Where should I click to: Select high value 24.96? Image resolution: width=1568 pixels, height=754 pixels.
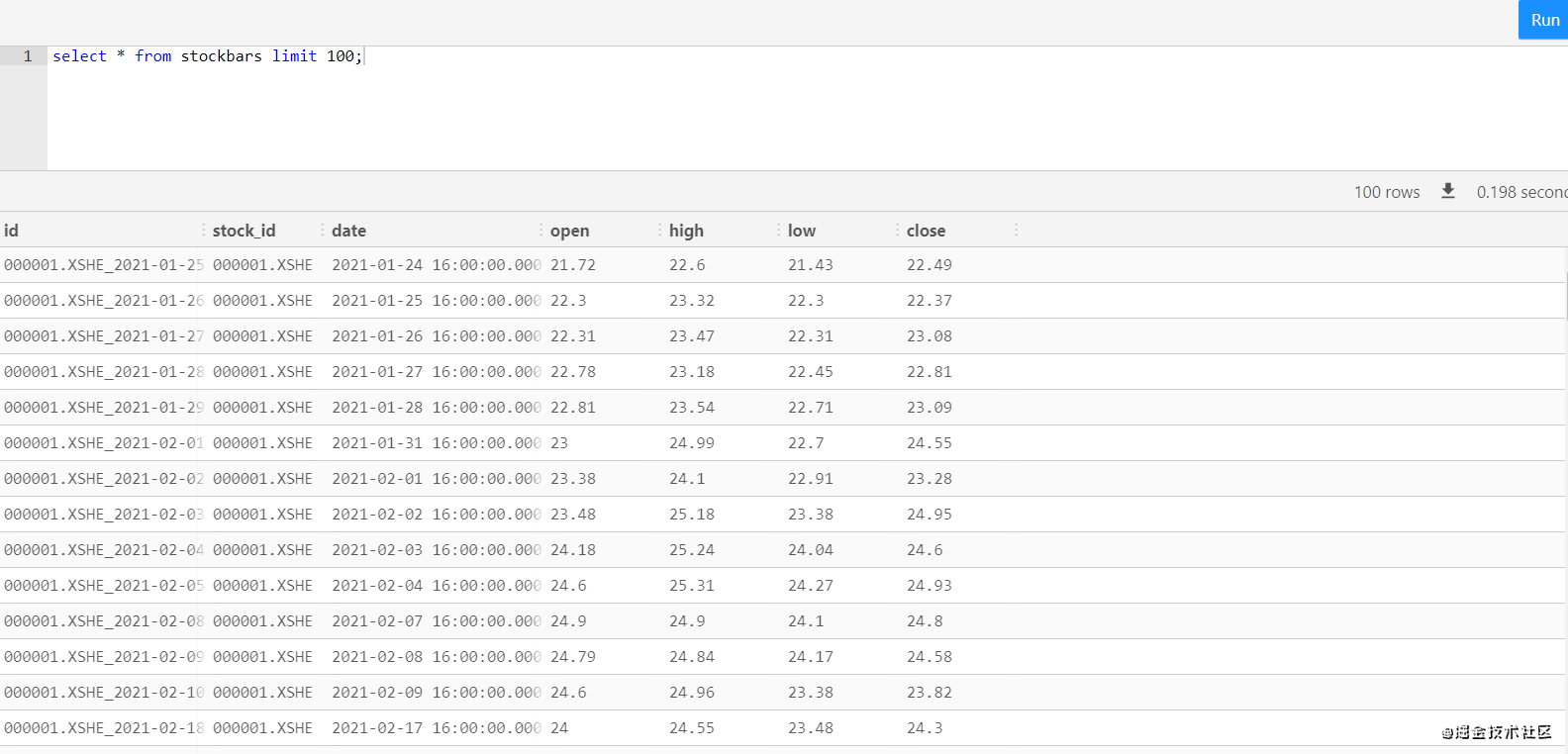tap(692, 693)
